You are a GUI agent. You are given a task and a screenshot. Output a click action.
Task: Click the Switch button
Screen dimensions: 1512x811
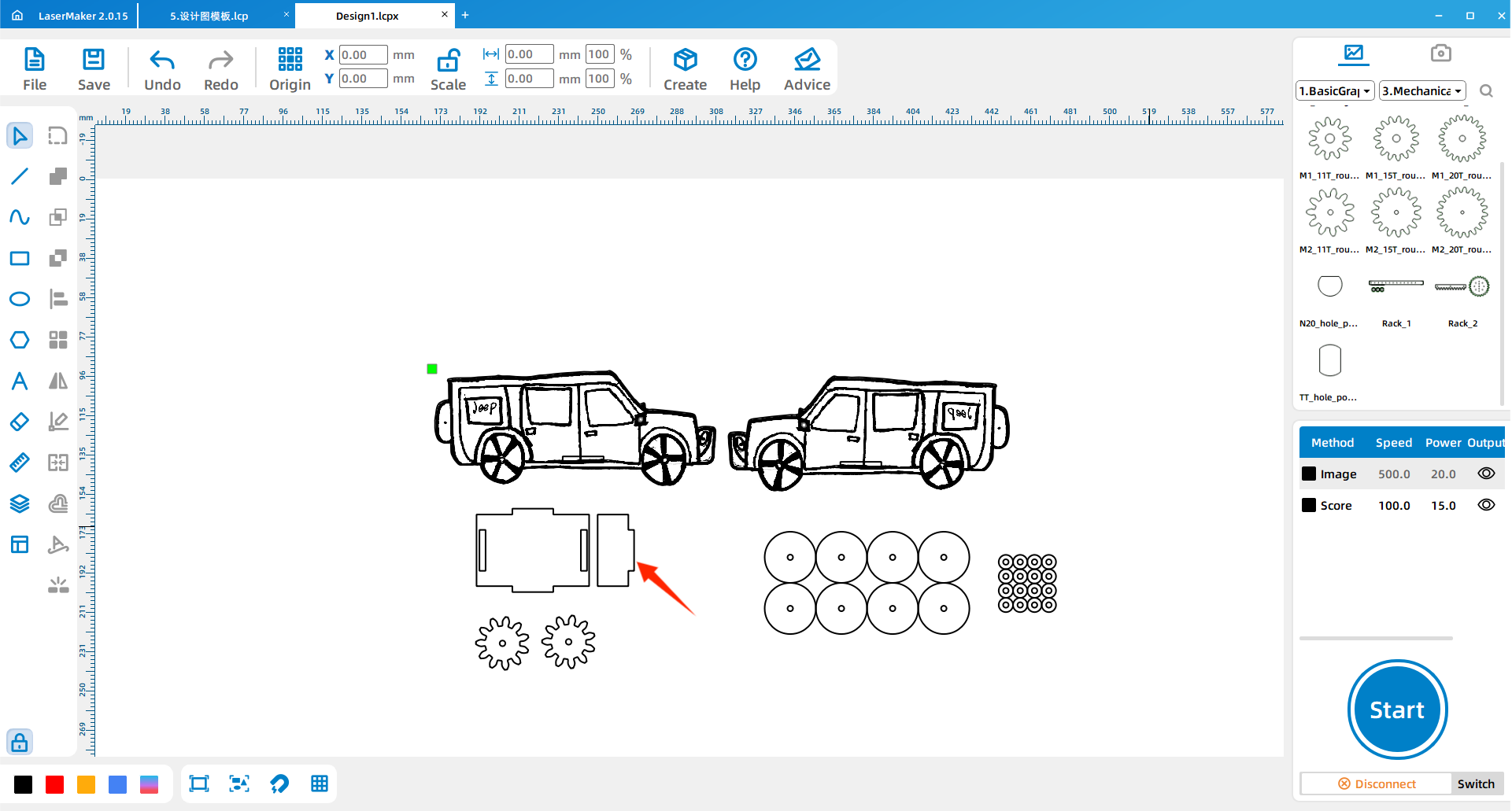pyautogui.click(x=1476, y=783)
